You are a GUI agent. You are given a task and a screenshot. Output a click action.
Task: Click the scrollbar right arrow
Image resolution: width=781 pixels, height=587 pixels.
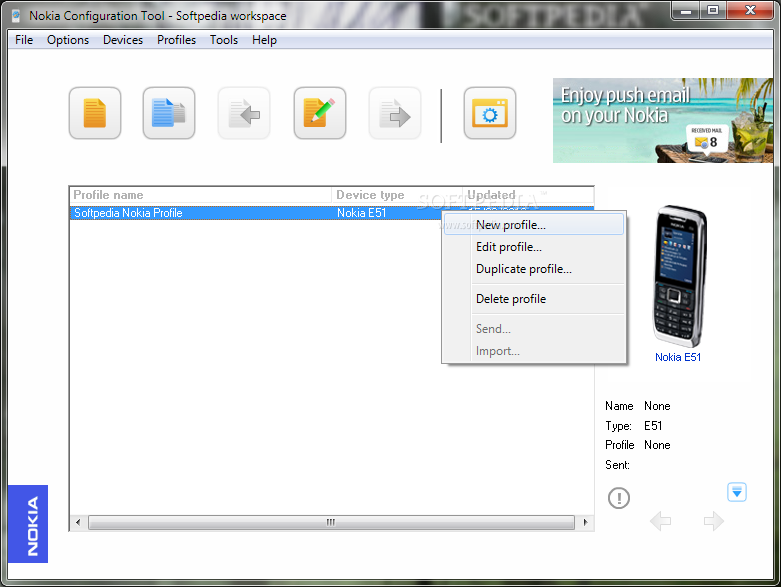click(585, 522)
